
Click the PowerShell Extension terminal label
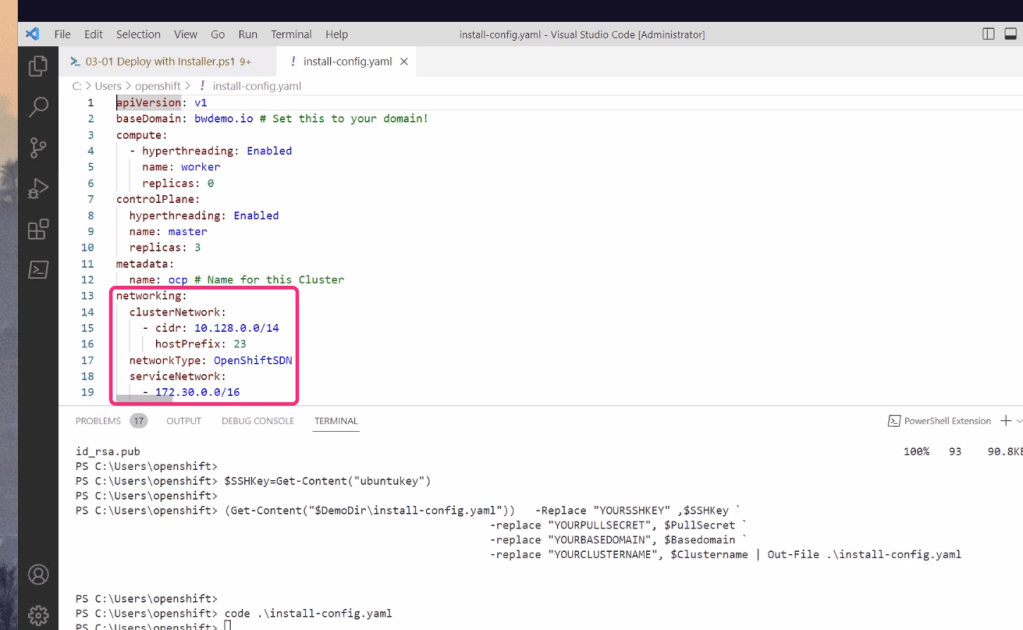point(947,421)
